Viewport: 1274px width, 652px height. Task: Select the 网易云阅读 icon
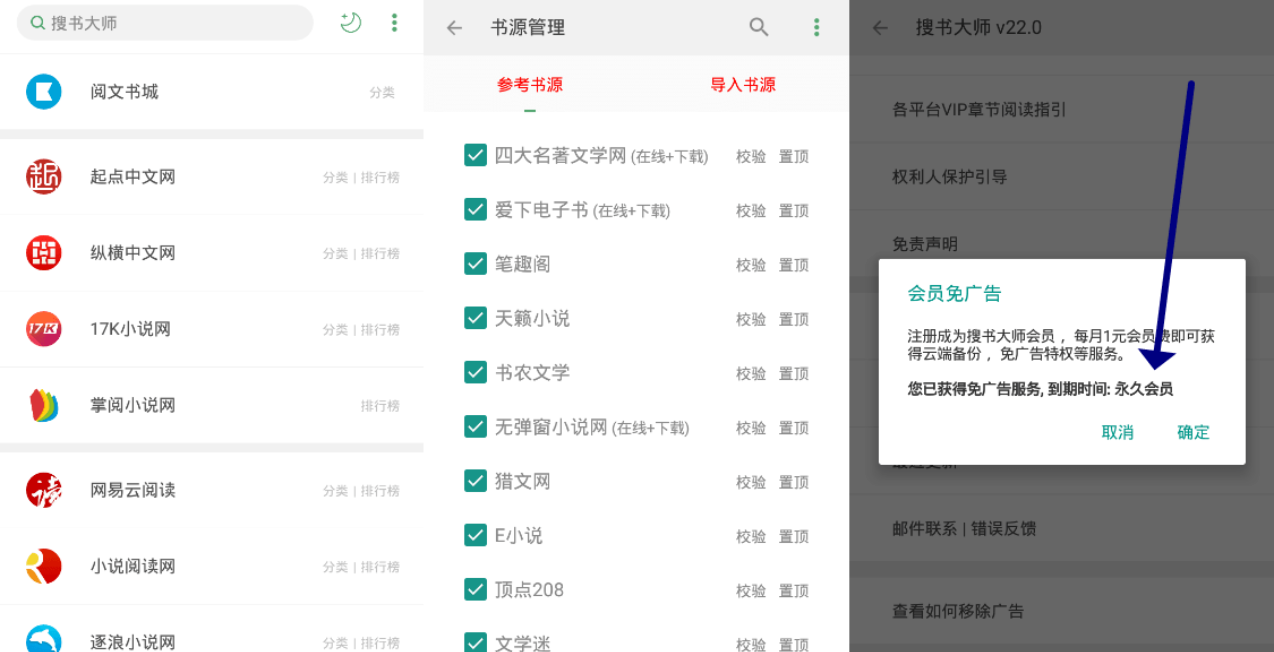click(x=43, y=490)
